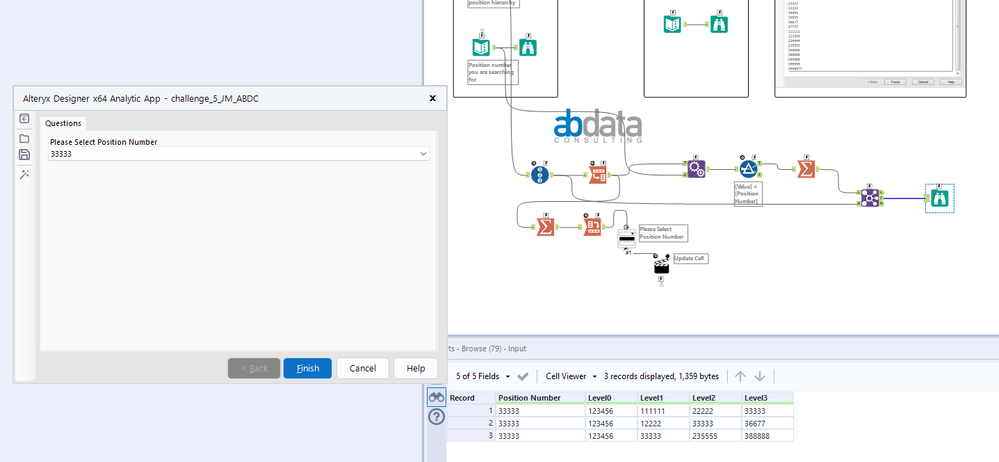Open the Position Number dropdown showing 33333
Viewport: 999px width, 462px height.
click(239, 154)
